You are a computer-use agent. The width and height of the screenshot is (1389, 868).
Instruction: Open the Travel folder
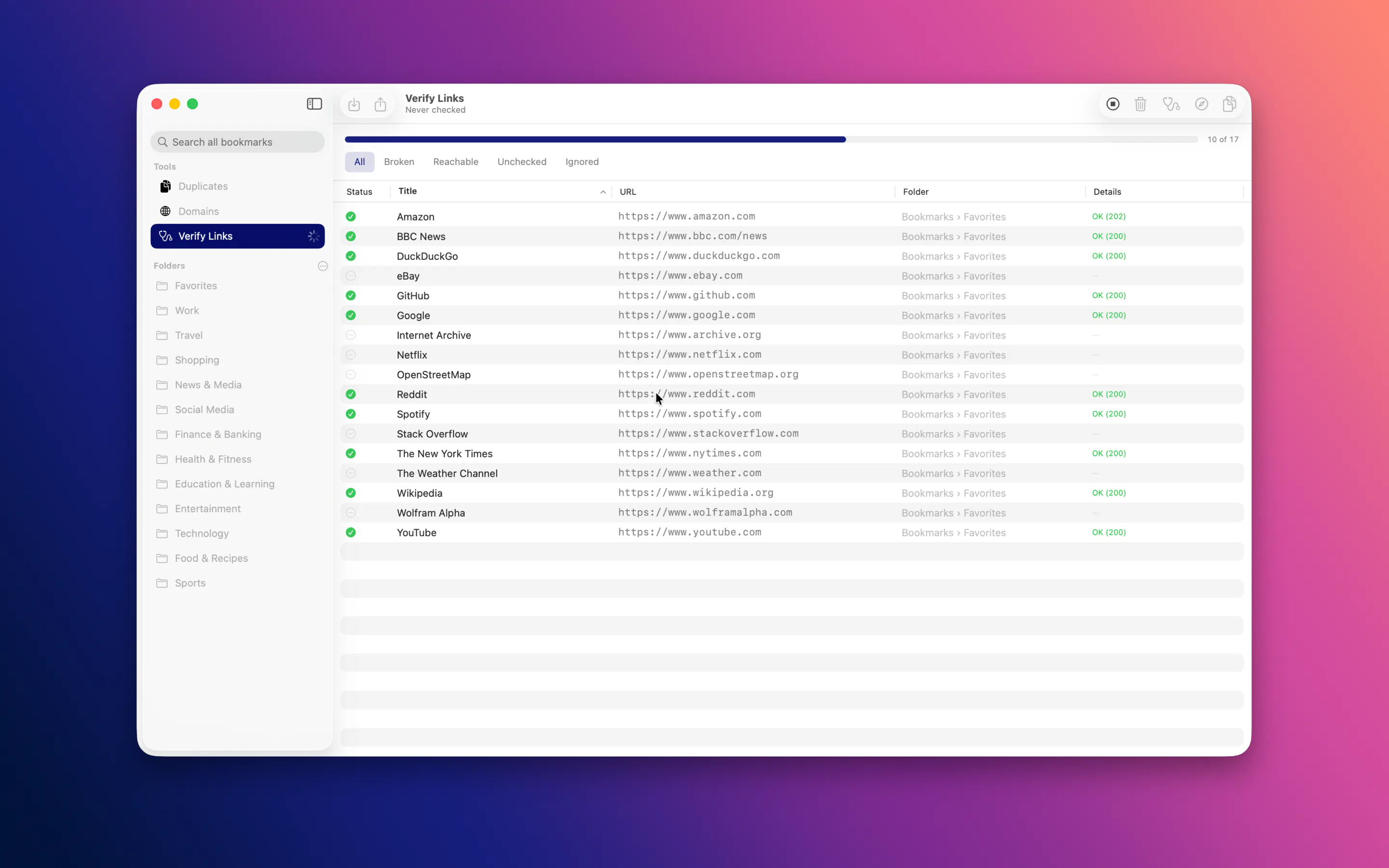coord(238,335)
